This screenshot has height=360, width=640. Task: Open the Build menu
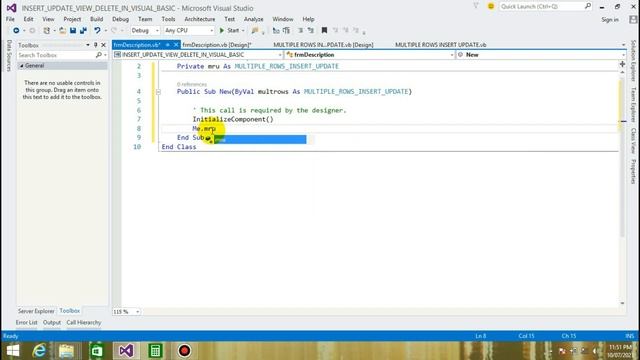[x=96, y=19]
